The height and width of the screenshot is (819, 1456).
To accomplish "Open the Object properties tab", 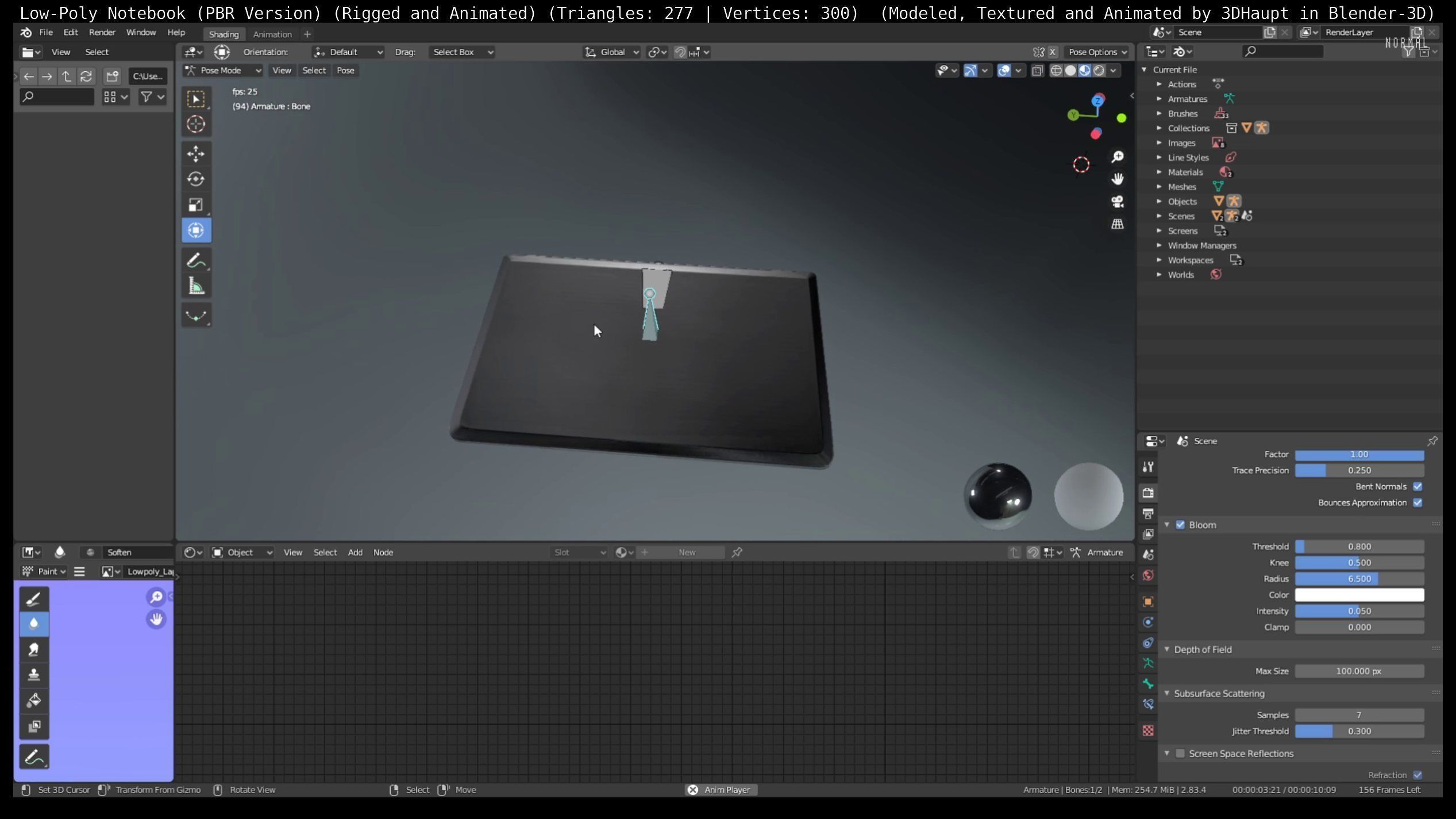I will point(1148,600).
